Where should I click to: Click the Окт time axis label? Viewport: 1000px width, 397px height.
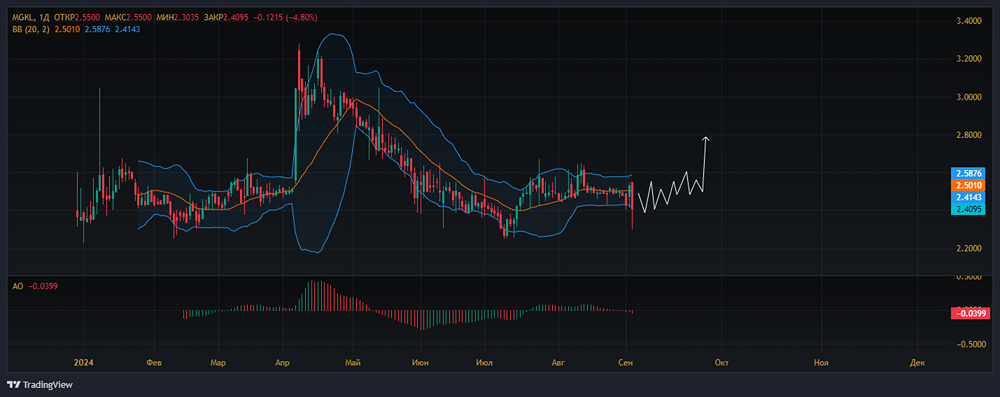click(721, 362)
